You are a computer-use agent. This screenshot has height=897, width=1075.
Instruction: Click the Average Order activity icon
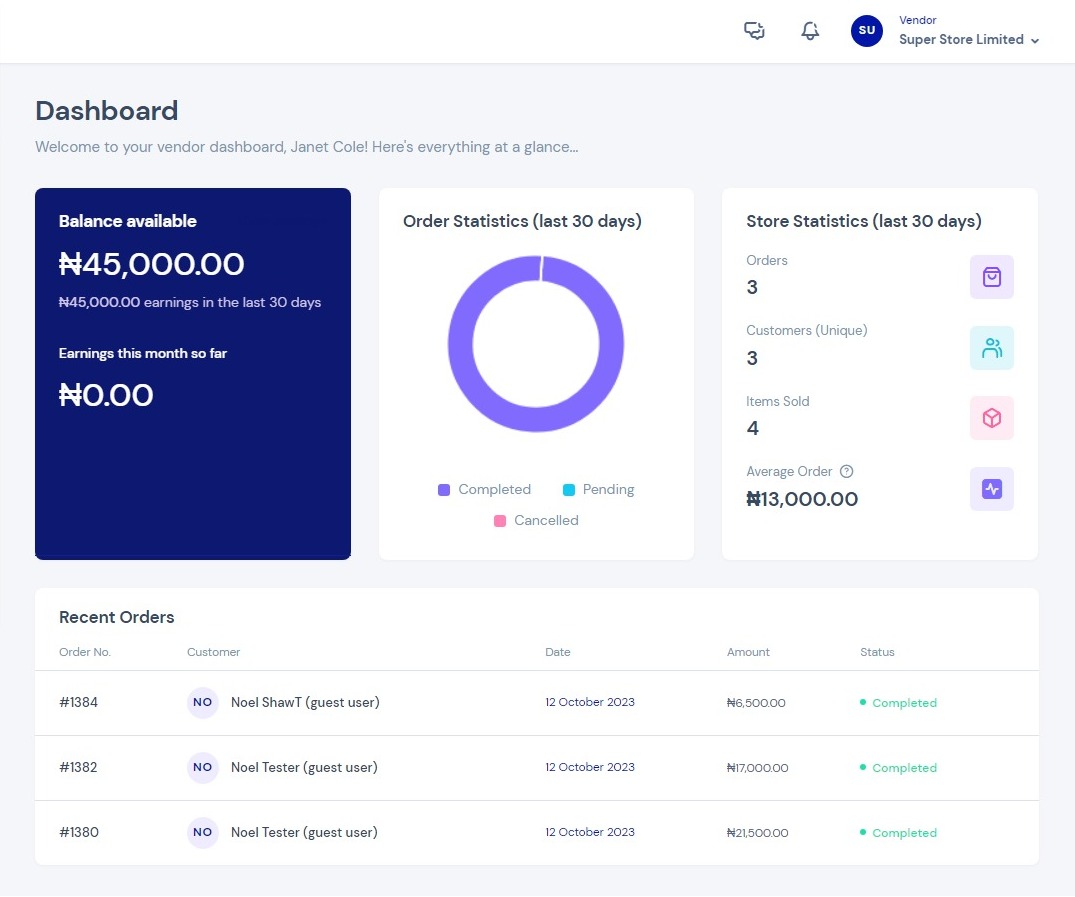[991, 489]
